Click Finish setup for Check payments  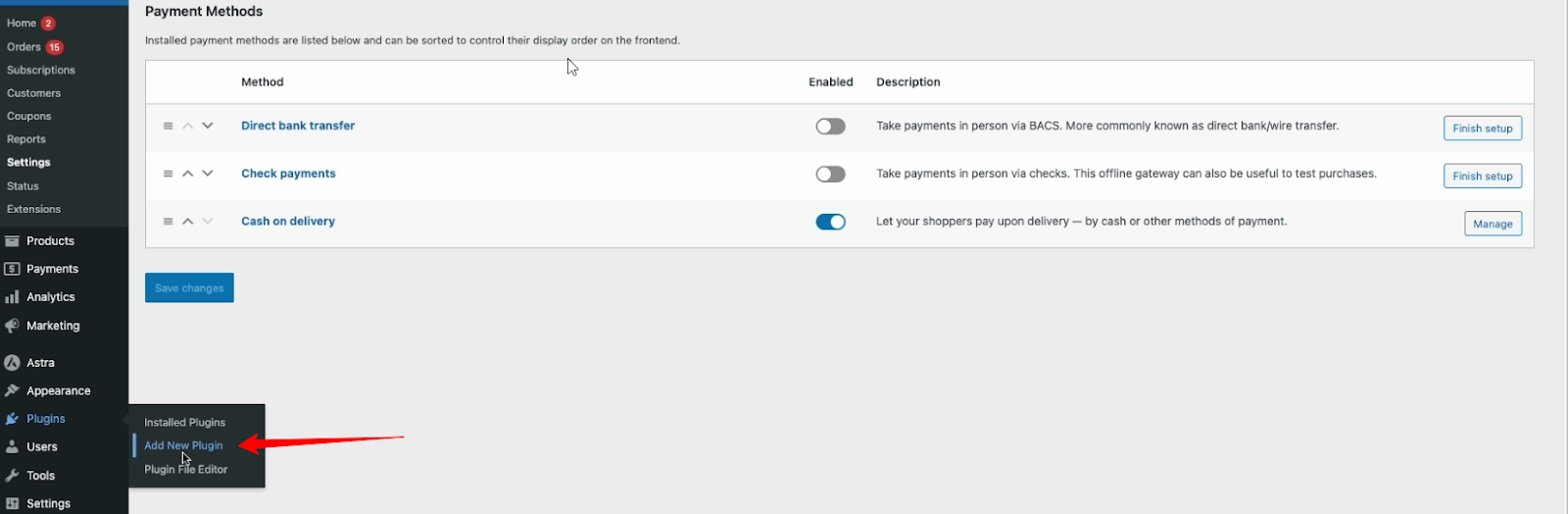coord(1482,176)
